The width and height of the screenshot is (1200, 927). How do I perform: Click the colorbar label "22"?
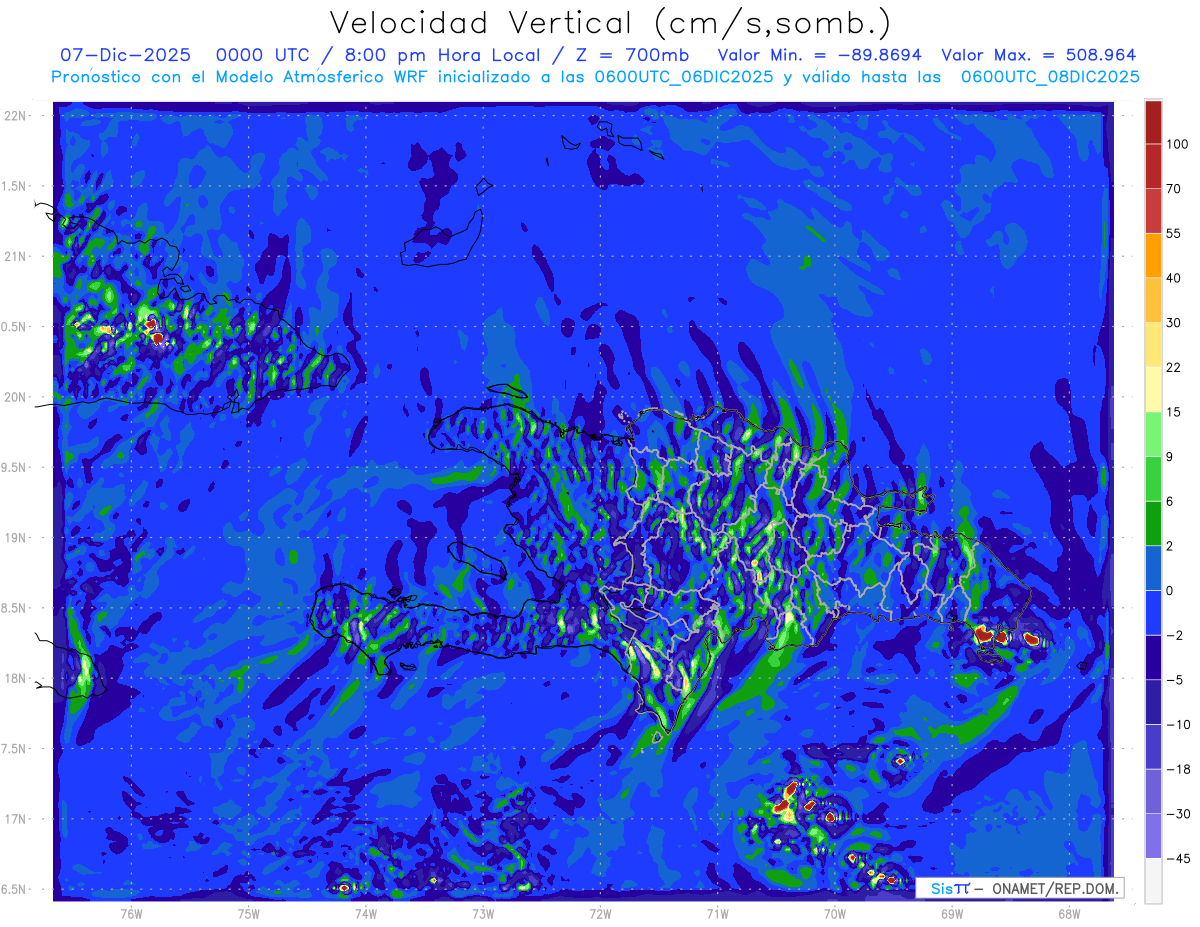1173,368
